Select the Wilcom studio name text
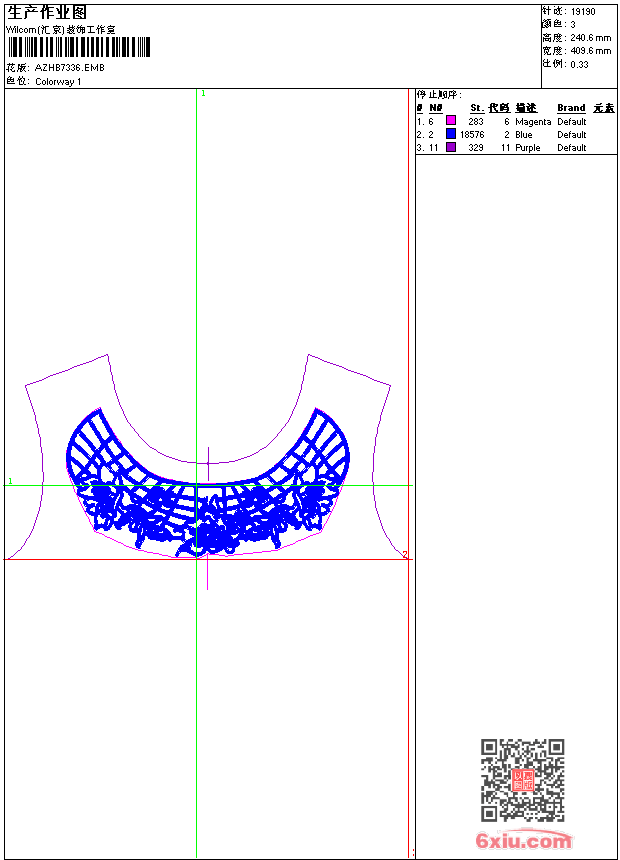Screen dimensions: 620x860 (x=61, y=30)
